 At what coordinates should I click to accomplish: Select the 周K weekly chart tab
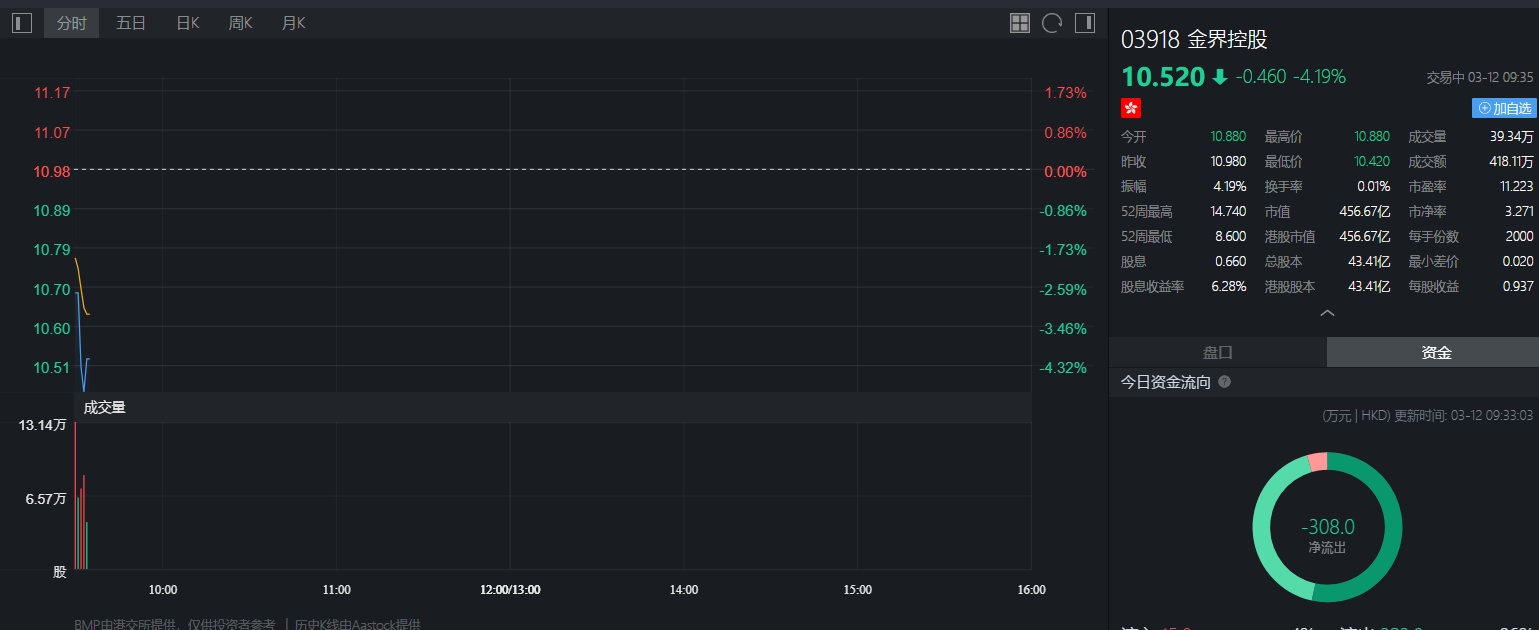click(241, 23)
